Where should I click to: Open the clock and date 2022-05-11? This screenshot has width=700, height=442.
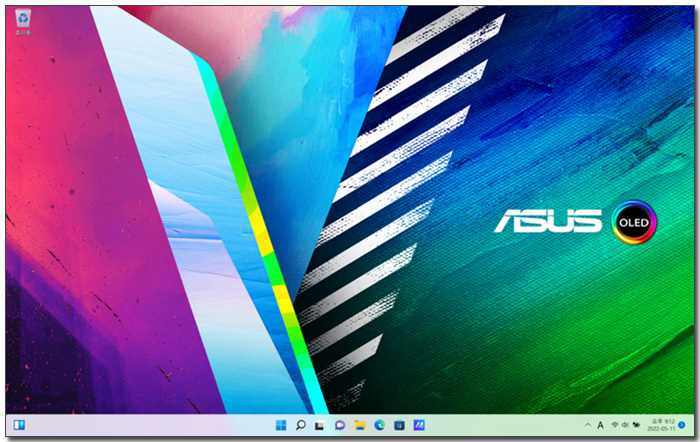(662, 425)
